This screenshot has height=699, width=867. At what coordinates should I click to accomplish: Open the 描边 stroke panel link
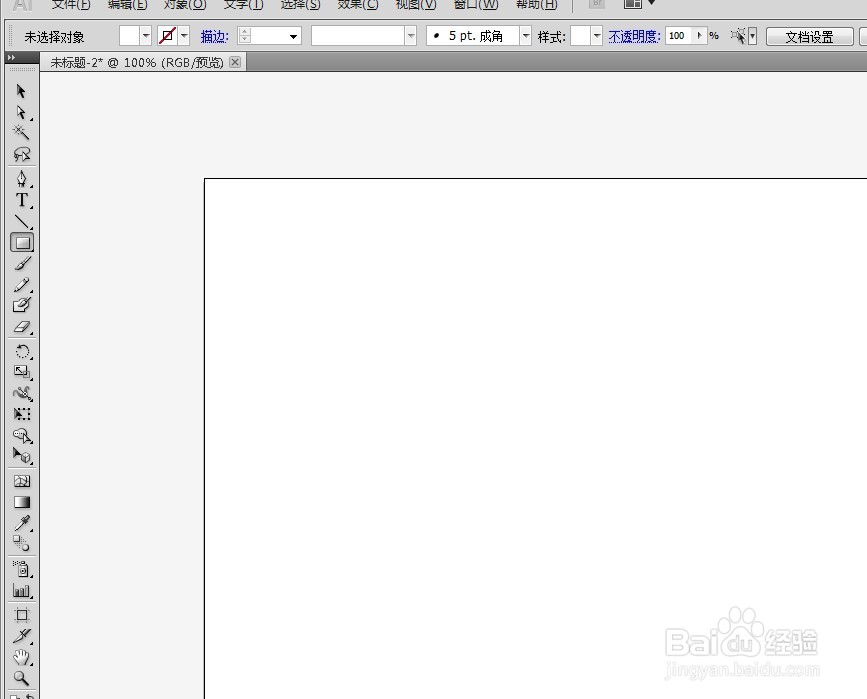click(x=215, y=36)
